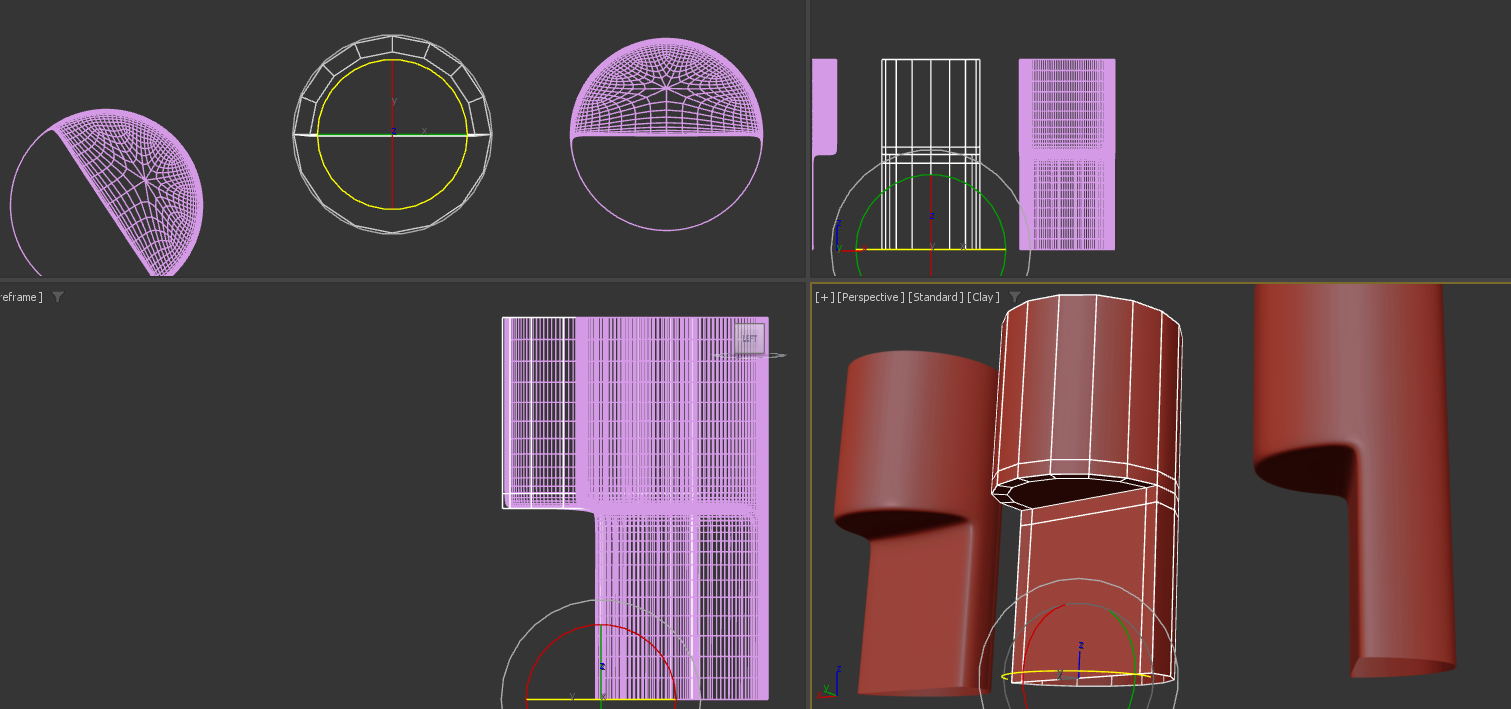Screen dimensions: 1511x709
Task: Click the filter icon beside the wireframe label
Action: pos(58,297)
